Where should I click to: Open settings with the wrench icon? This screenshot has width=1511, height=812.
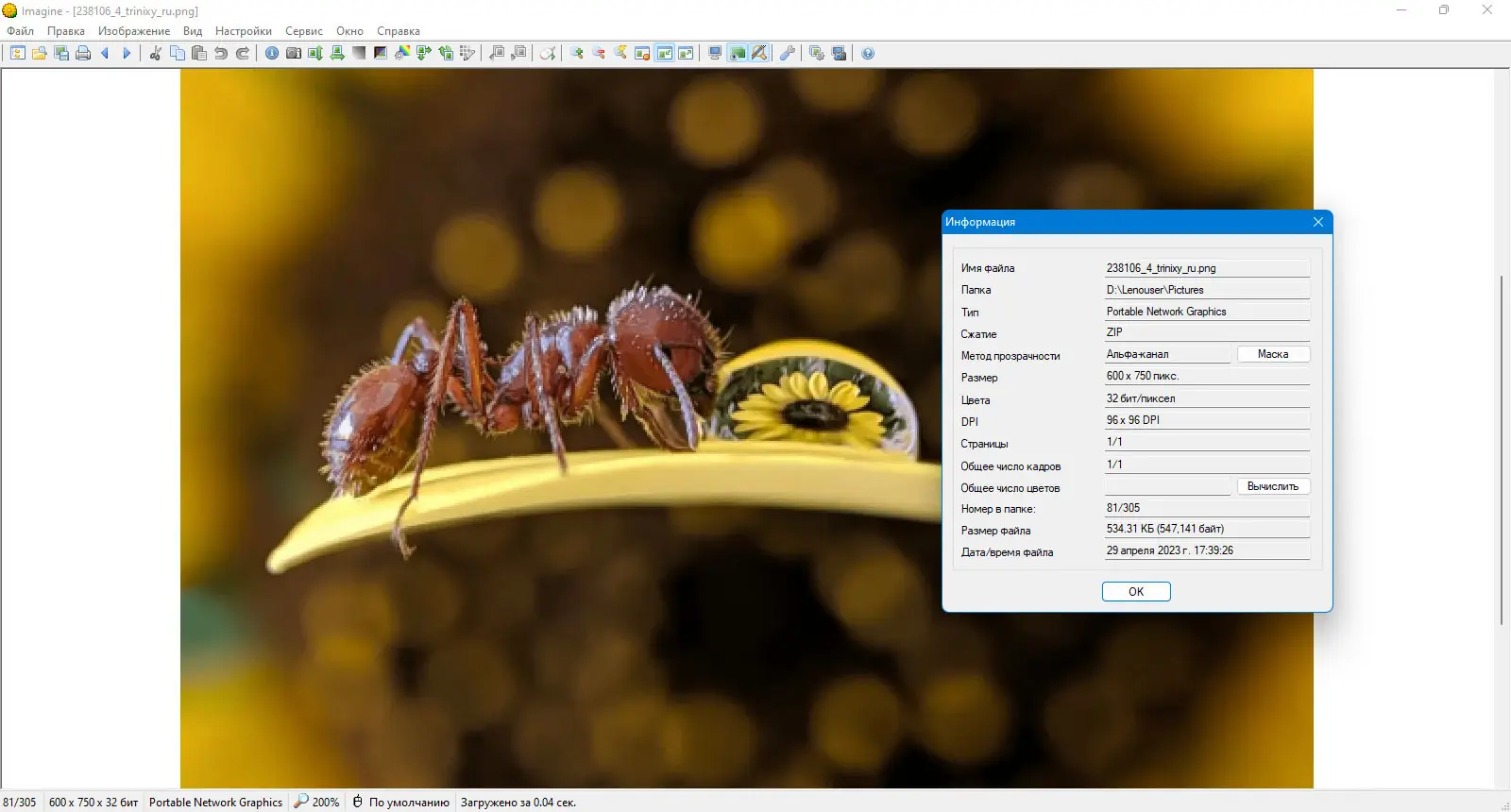point(788,53)
